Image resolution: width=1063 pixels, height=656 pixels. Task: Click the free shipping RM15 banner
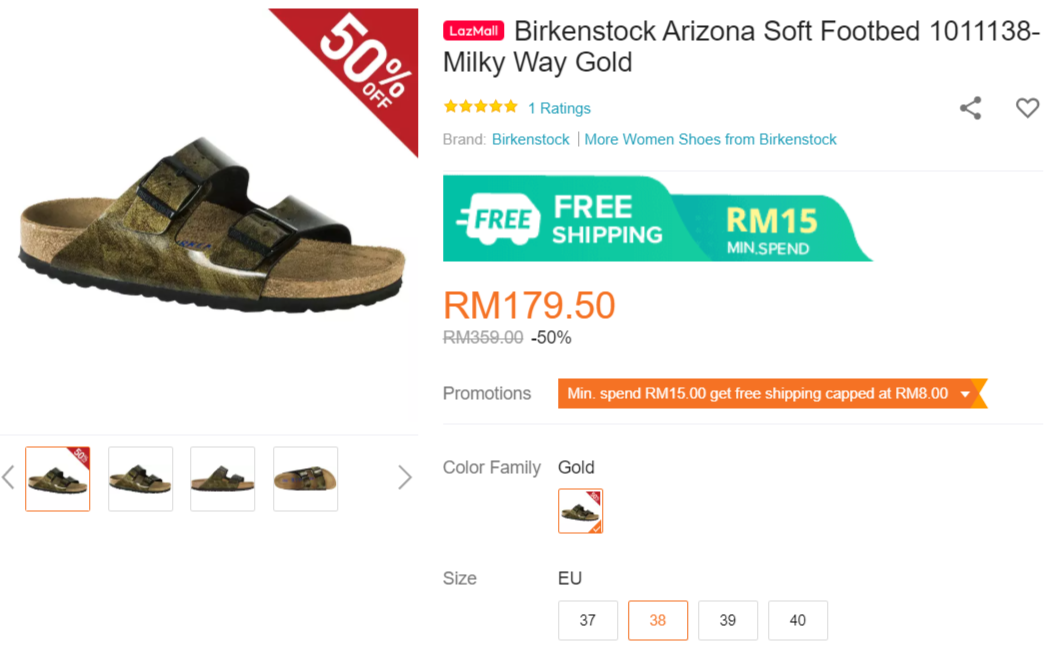coord(655,219)
